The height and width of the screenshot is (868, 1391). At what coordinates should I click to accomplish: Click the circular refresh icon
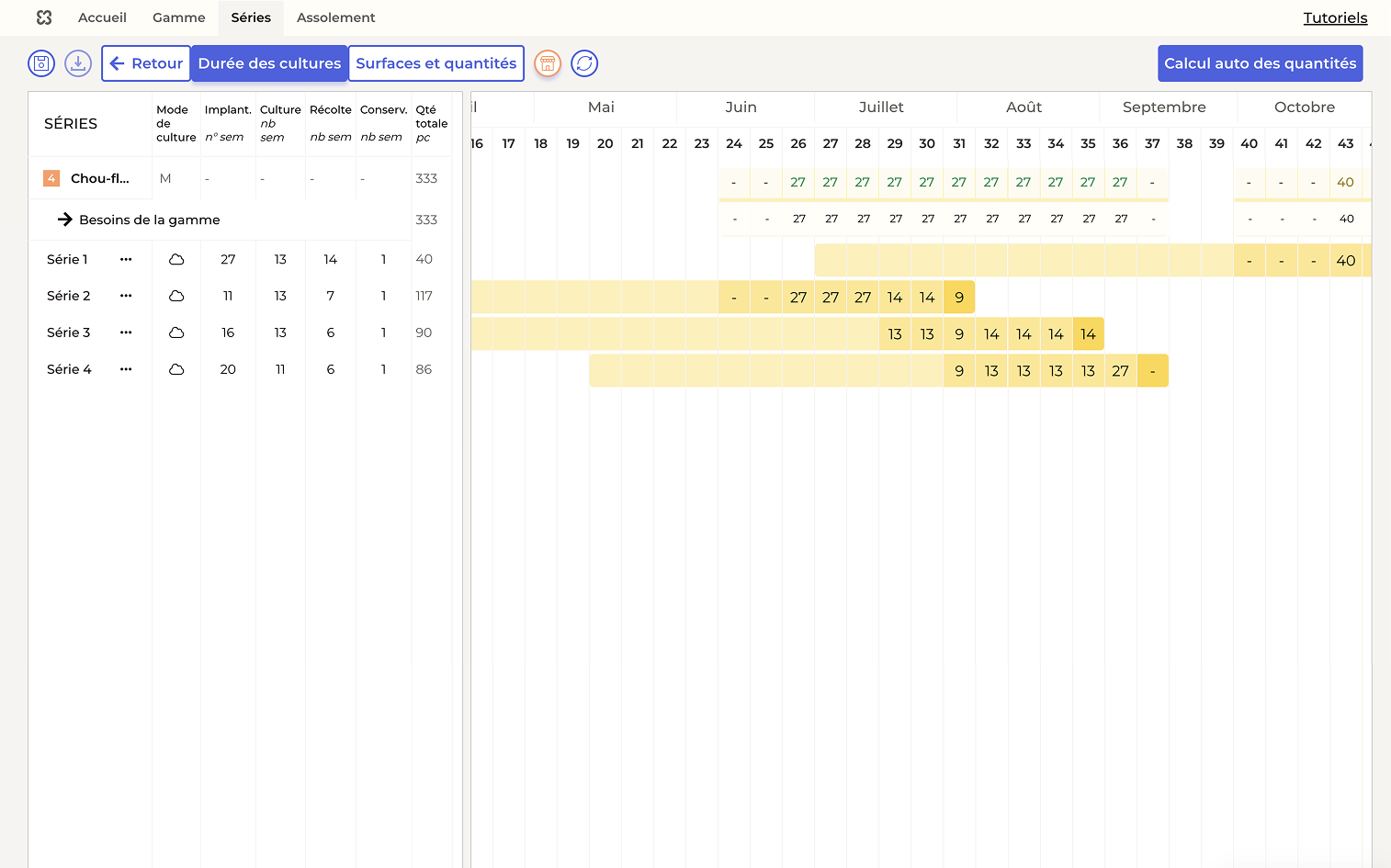pos(584,63)
